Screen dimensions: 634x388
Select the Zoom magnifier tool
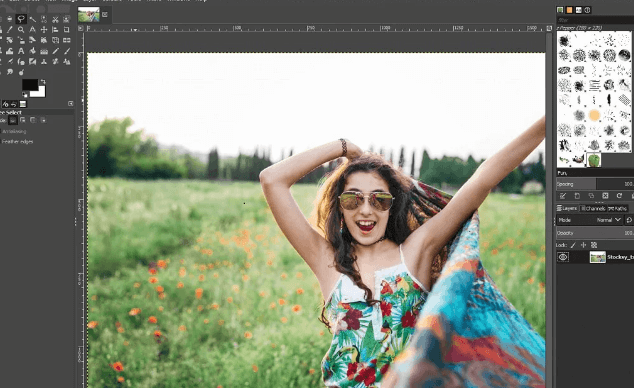(21, 30)
